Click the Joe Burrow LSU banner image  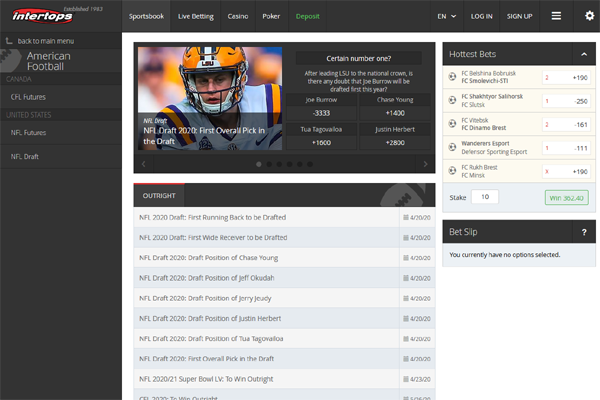[x=210, y=98]
